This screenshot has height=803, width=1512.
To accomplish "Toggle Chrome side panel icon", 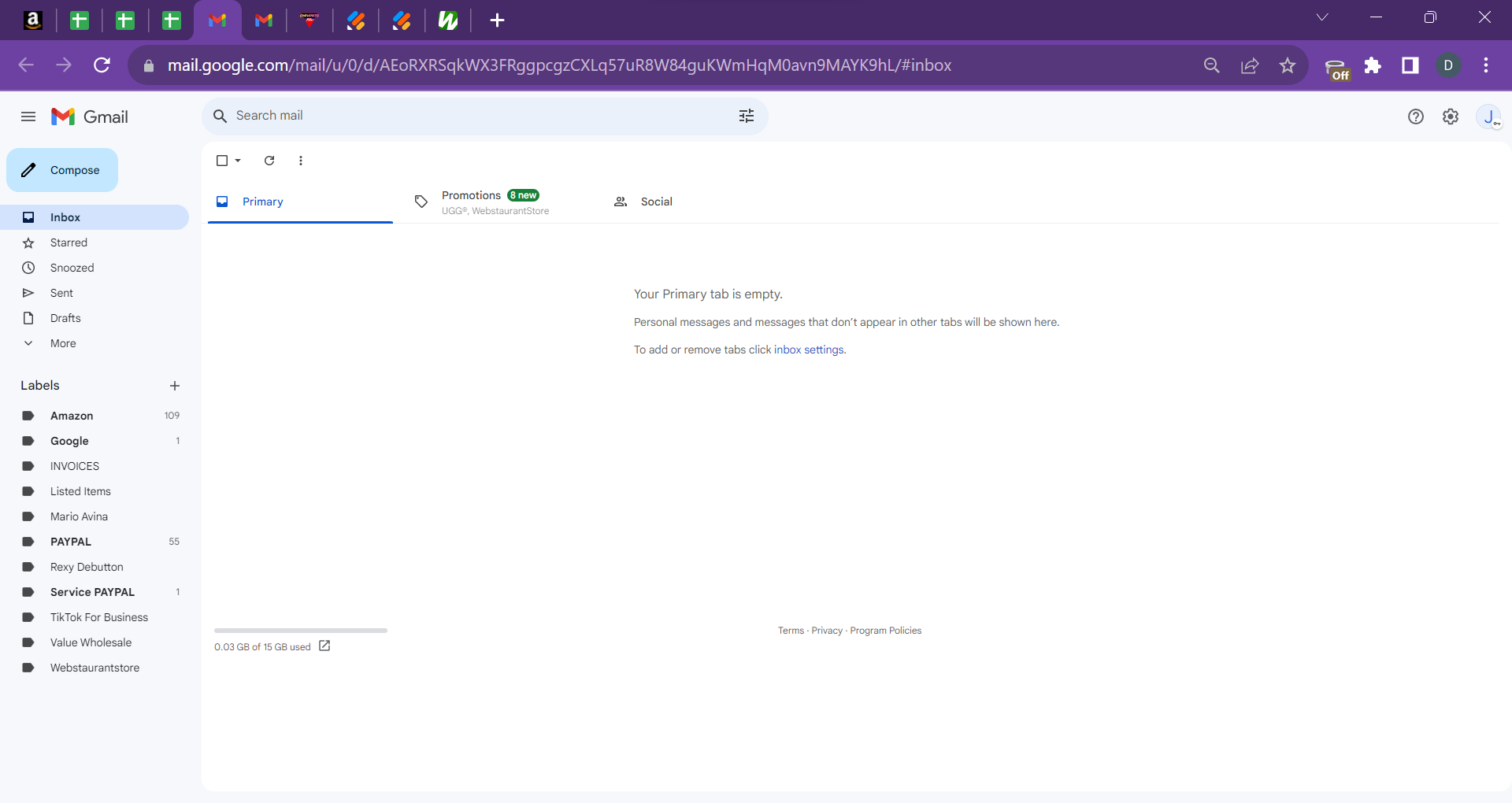I will pyautogui.click(x=1410, y=65).
